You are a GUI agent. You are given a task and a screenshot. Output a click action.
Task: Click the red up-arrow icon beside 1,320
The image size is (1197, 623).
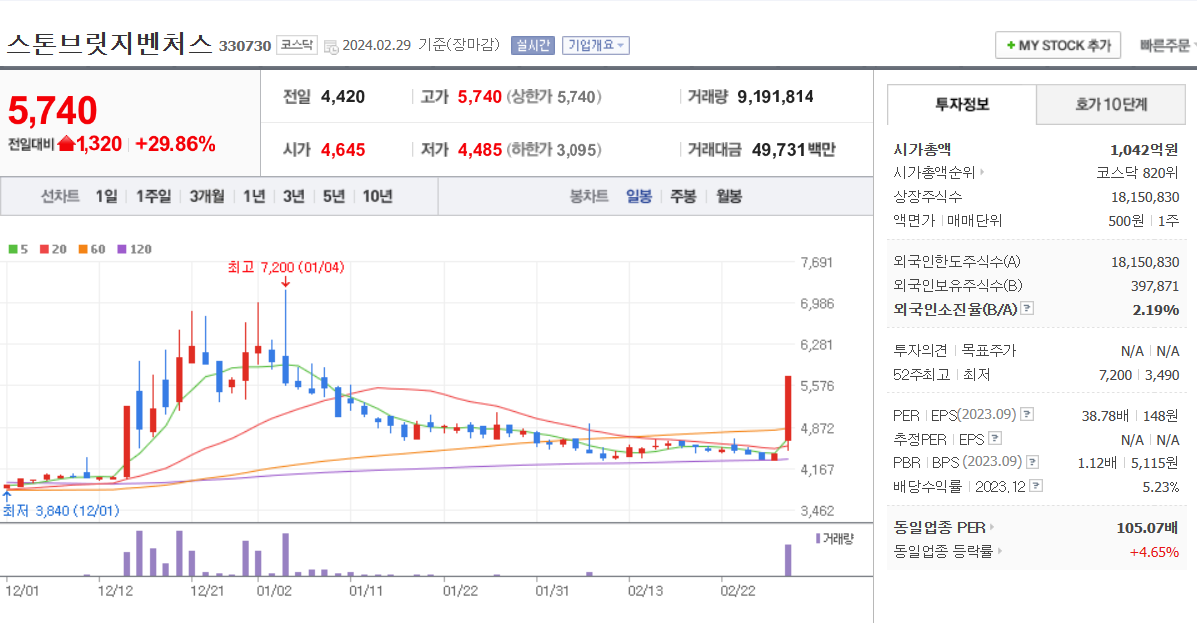(66, 144)
